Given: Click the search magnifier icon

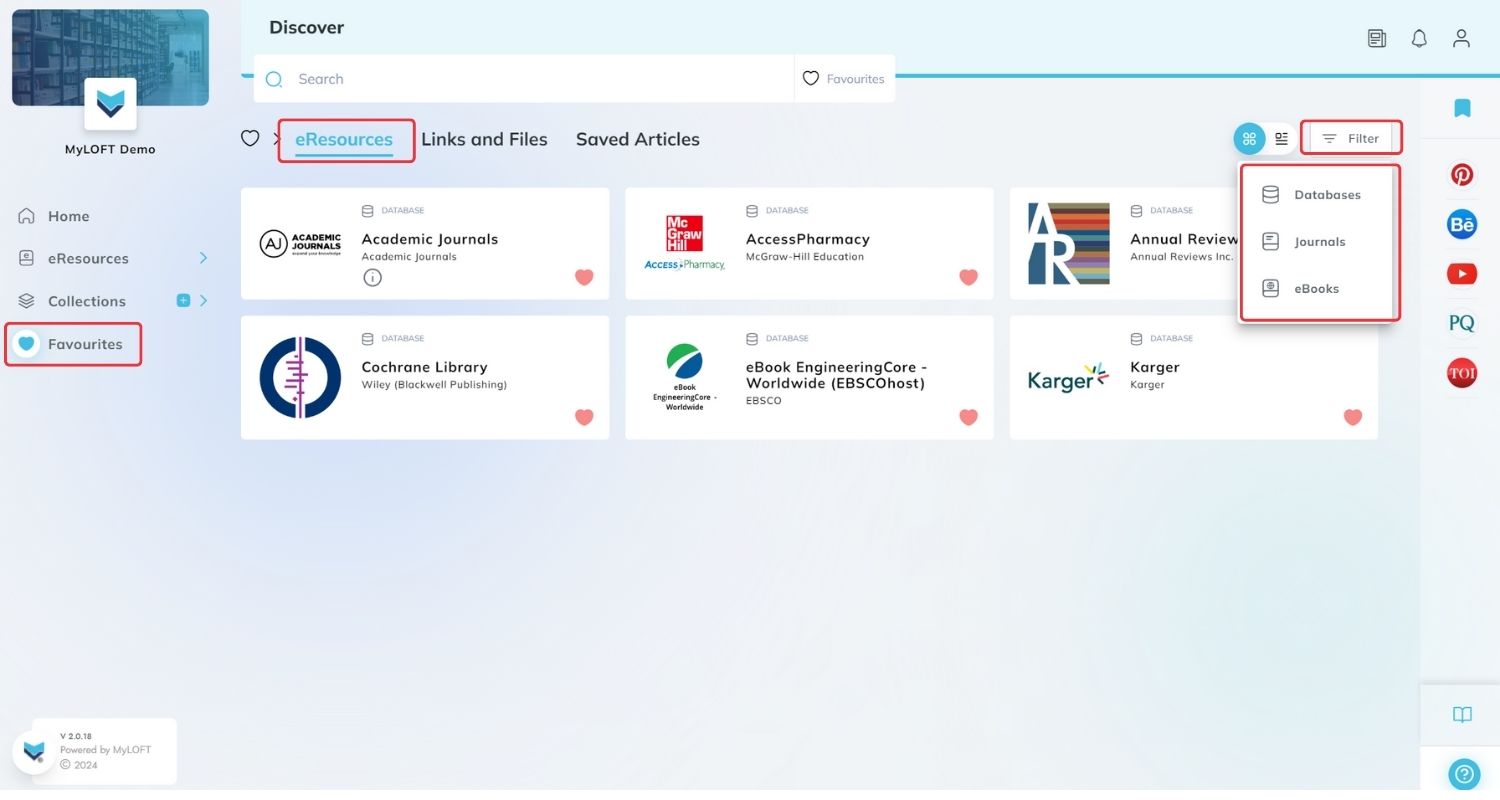Looking at the screenshot, I should (x=274, y=79).
